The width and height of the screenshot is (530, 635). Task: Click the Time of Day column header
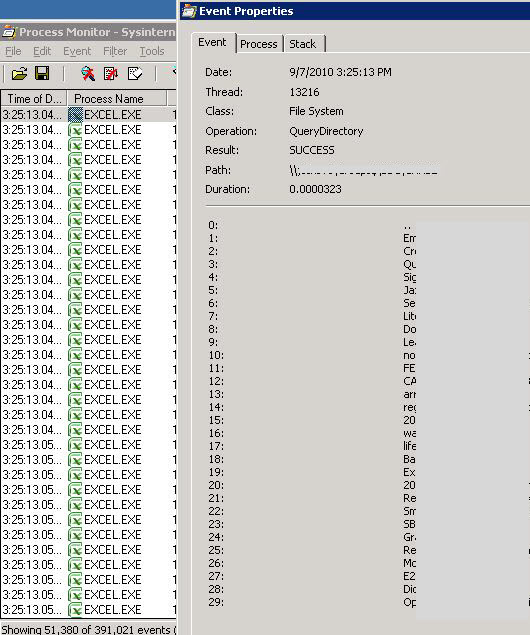[34, 98]
